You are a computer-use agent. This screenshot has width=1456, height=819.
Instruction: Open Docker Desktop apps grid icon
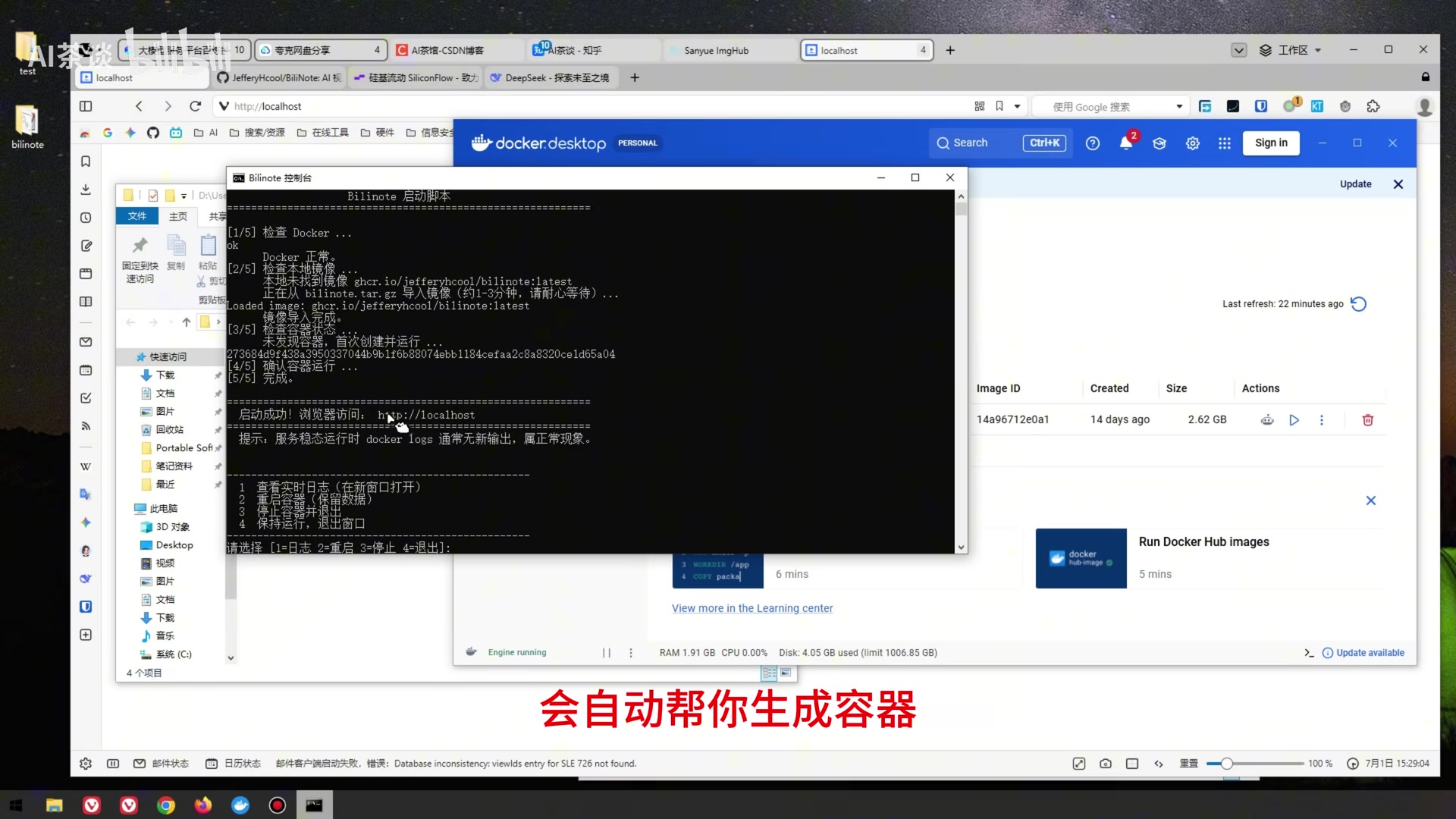[x=1225, y=143]
